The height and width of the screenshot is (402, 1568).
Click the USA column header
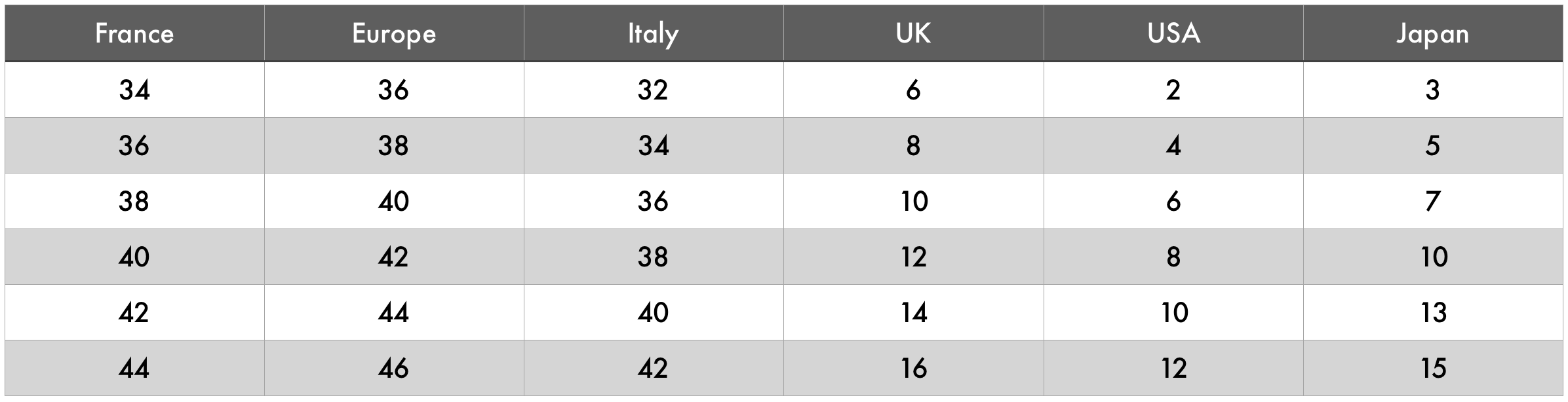point(1173,33)
